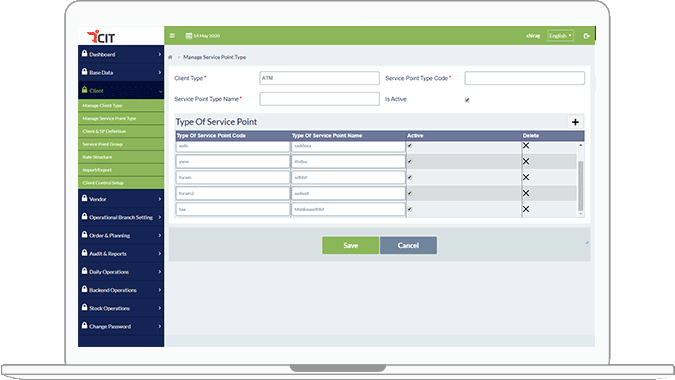
Task: Open Manage Client Type submenu item
Action: click(x=121, y=105)
